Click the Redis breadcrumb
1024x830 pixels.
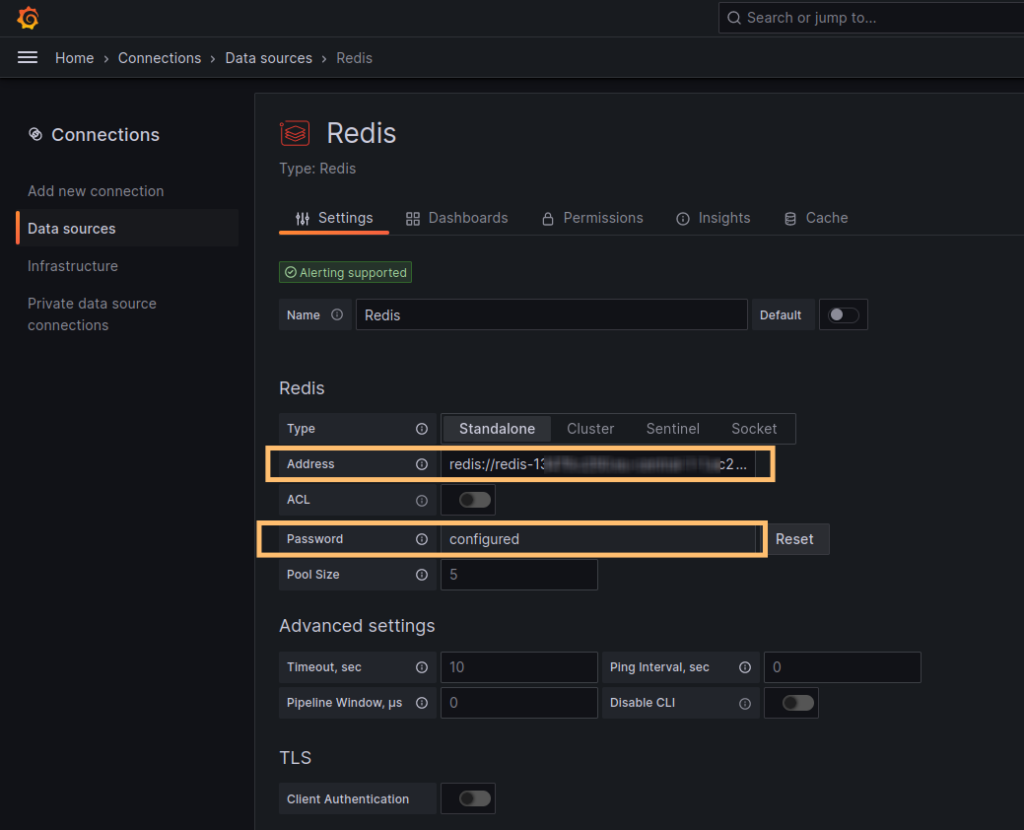coord(354,58)
